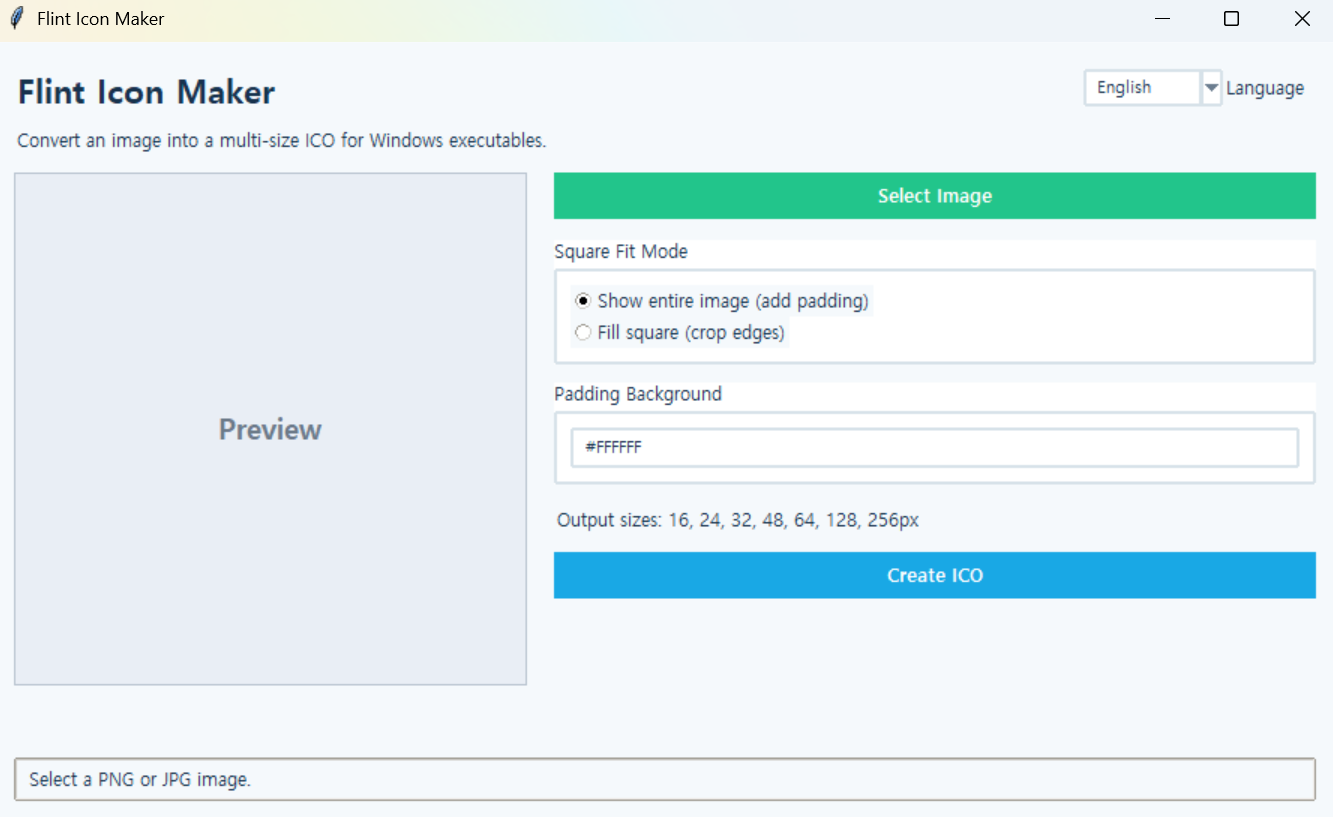This screenshot has height=817, width=1333.
Task: Click the Output sizes text line
Action: [738, 520]
